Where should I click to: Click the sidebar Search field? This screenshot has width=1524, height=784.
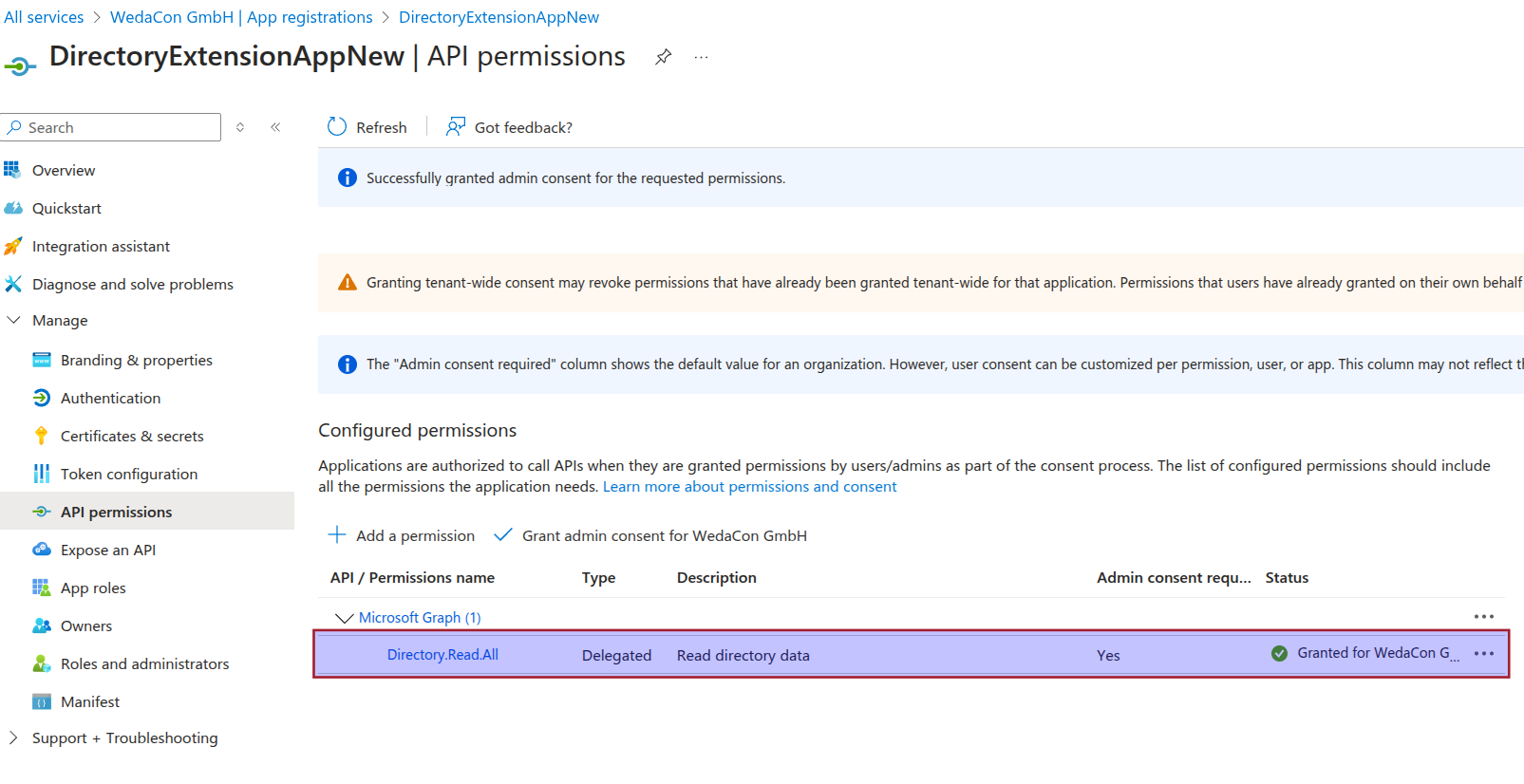pyautogui.click(x=111, y=127)
